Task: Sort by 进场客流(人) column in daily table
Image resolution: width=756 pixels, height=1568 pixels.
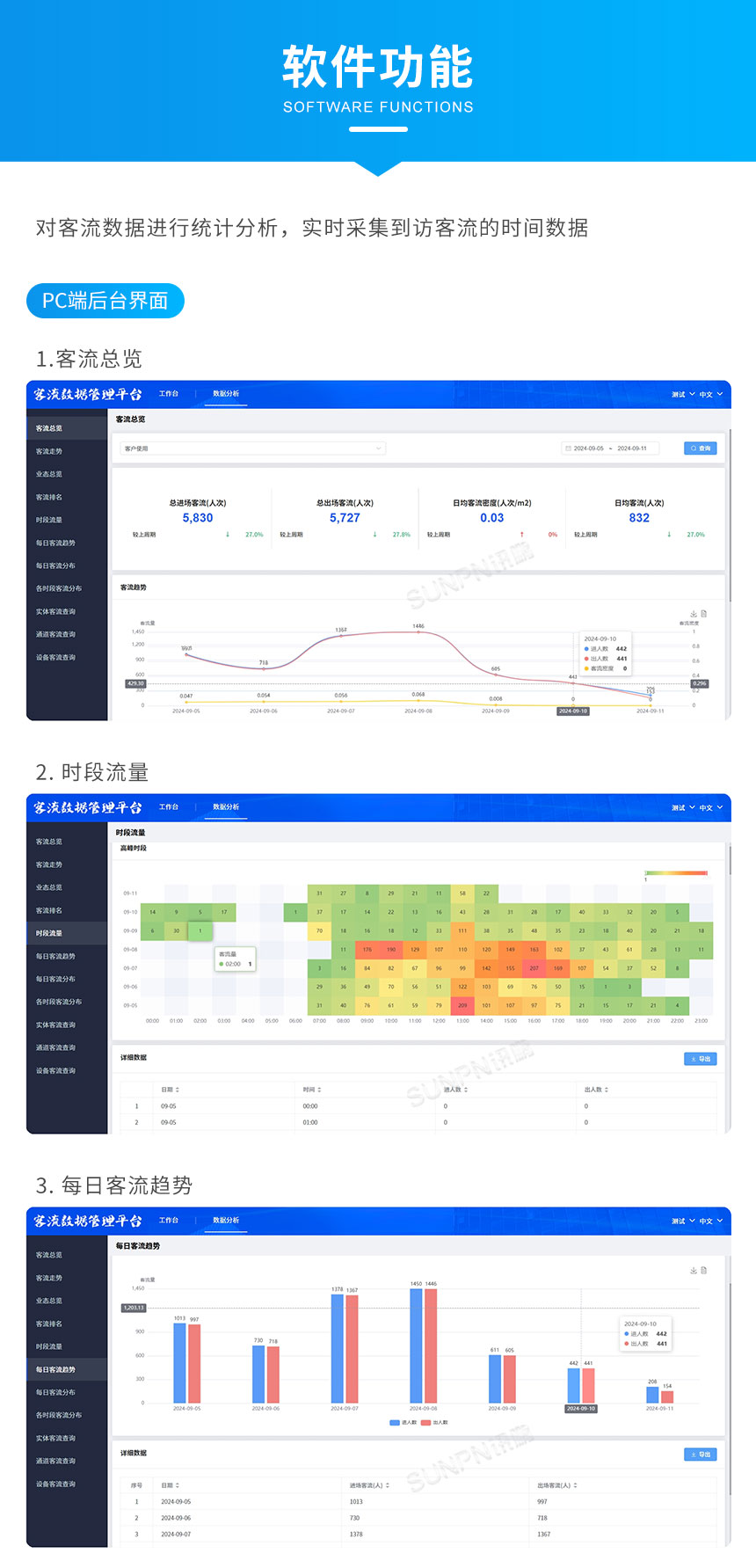Action: click(388, 1485)
